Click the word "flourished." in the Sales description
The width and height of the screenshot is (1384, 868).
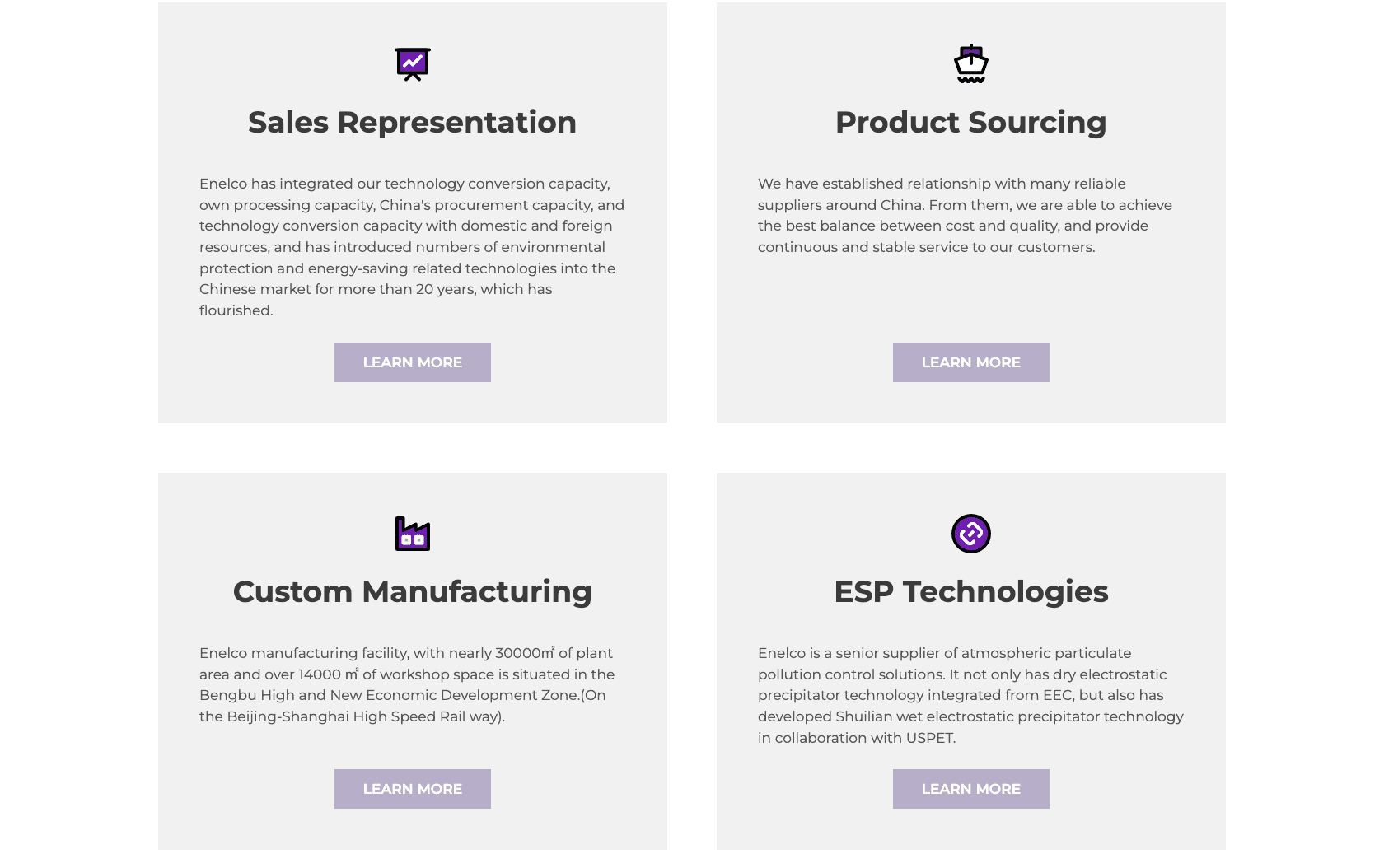236,310
